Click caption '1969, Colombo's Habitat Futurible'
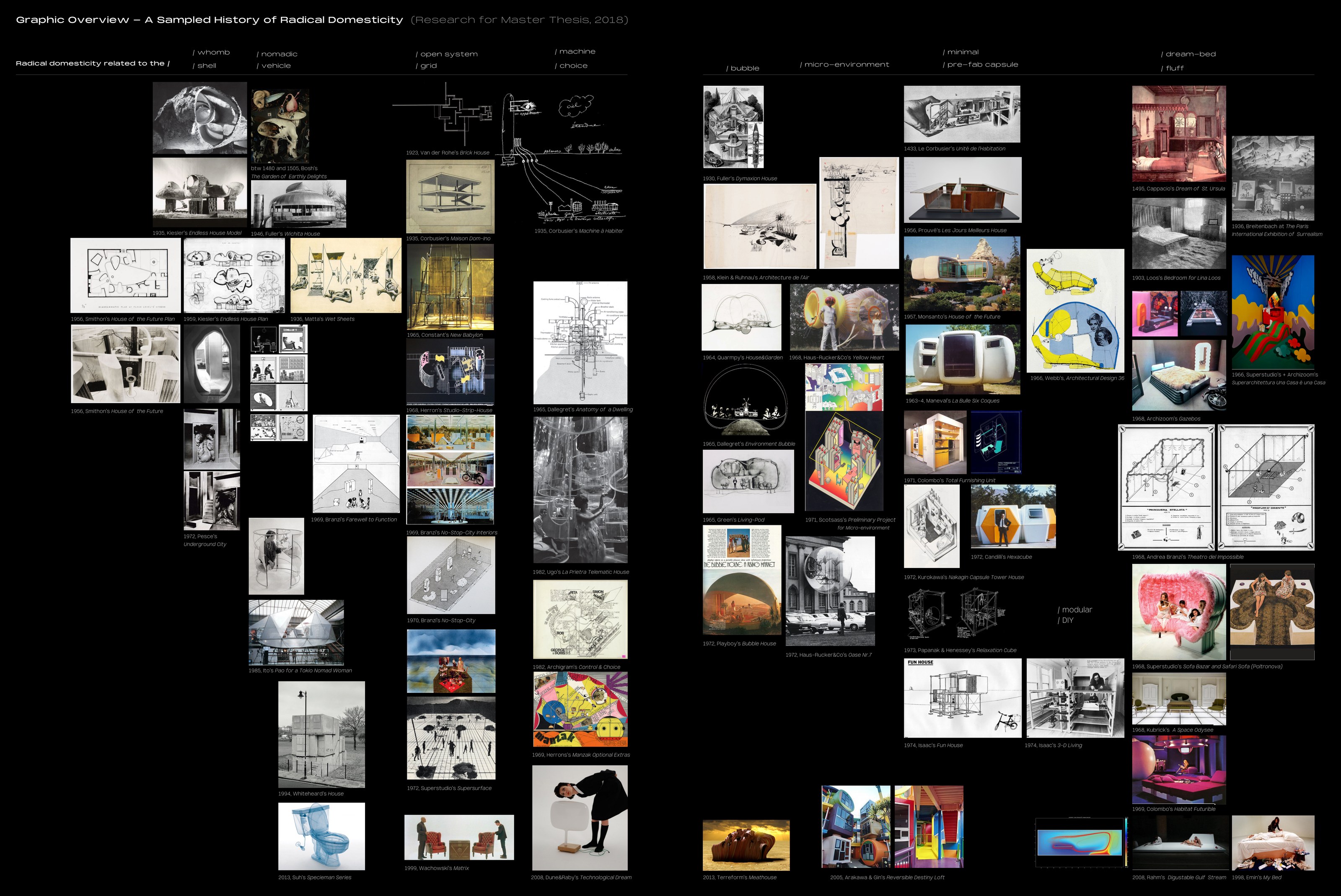 tap(1174, 809)
